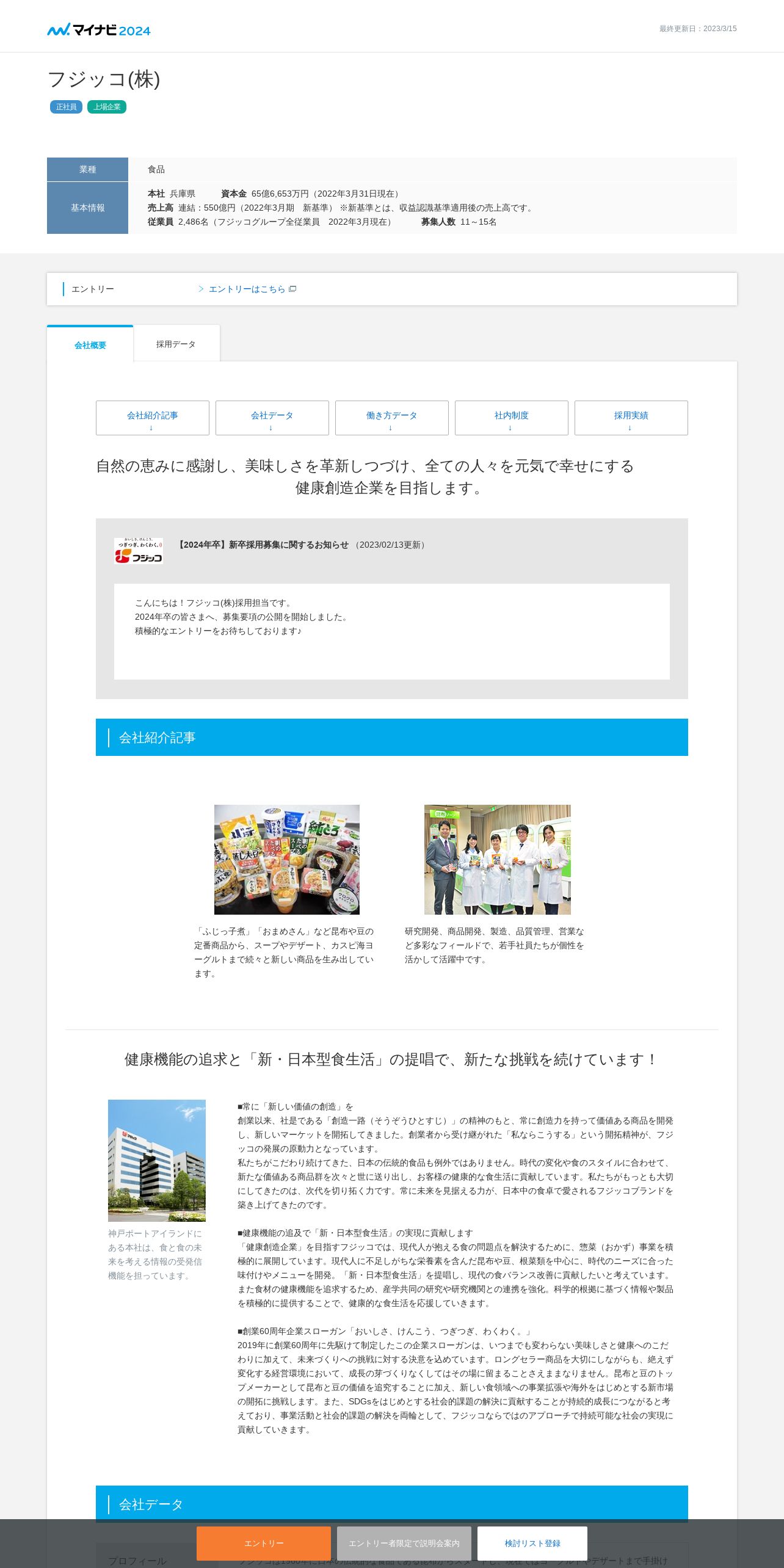Click the 資本金 65億6,653万円 value
The width and height of the screenshot is (784, 1568).
point(311,194)
